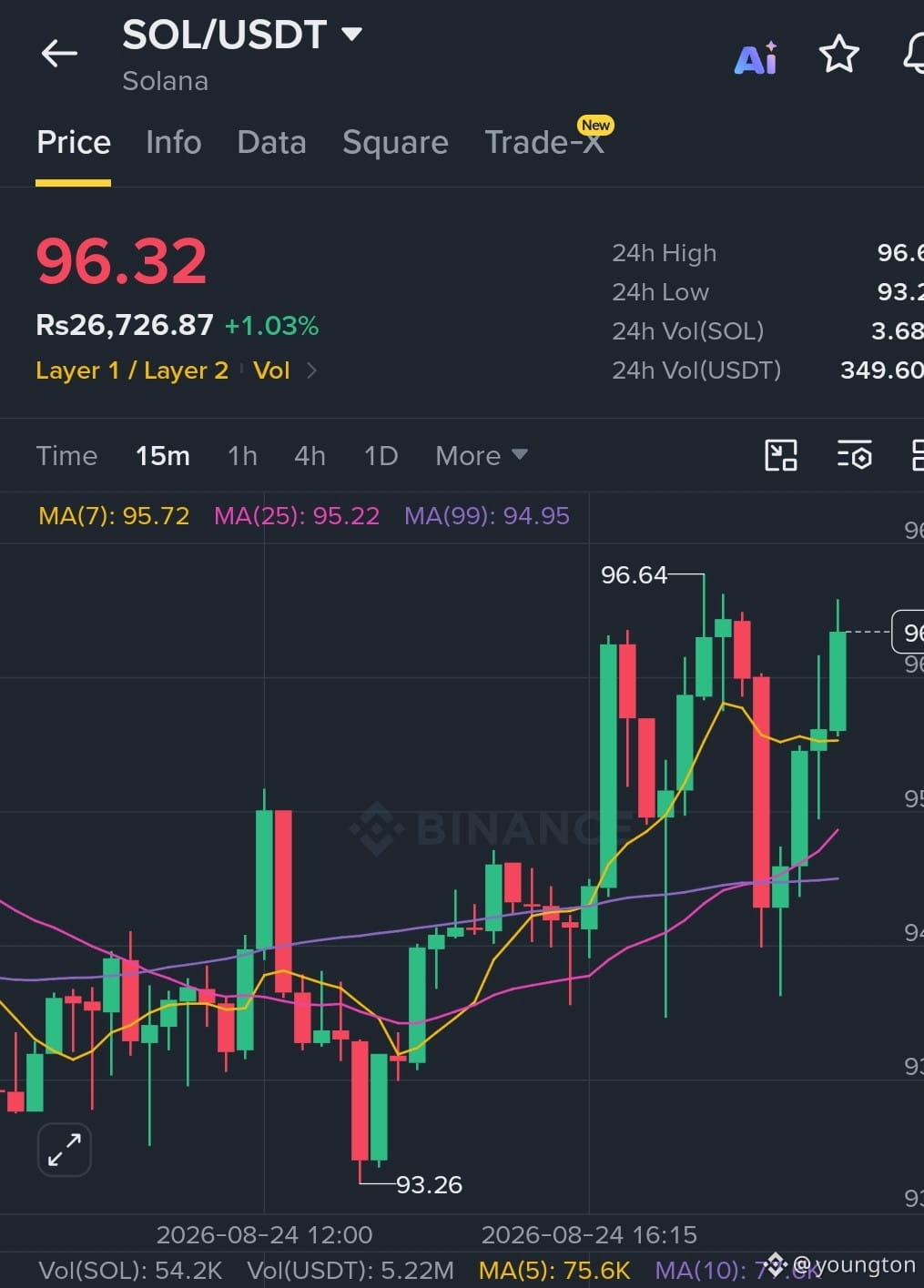
Task: Open the chart drawing tools icon
Action: (x=781, y=455)
